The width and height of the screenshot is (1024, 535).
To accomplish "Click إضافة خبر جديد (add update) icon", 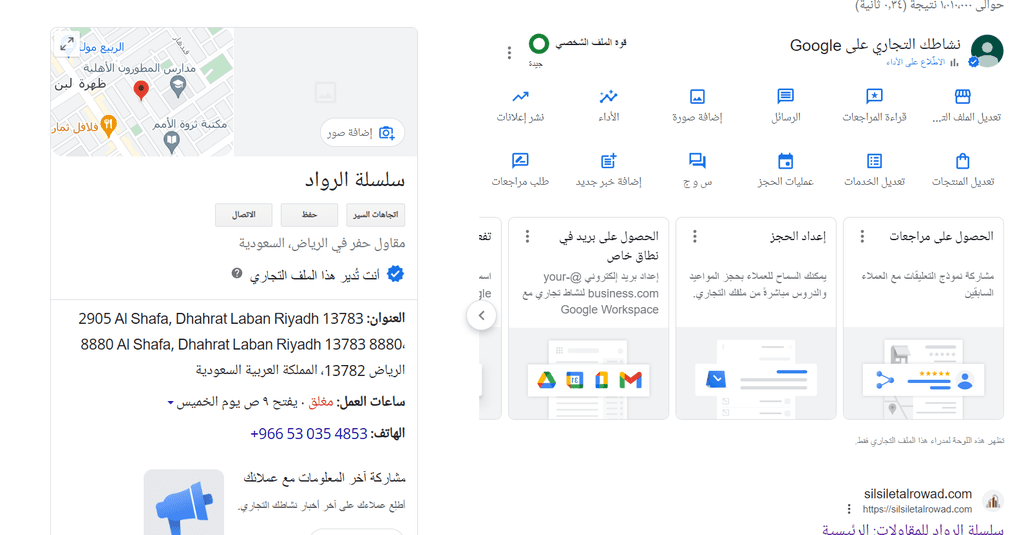I will point(609,161).
